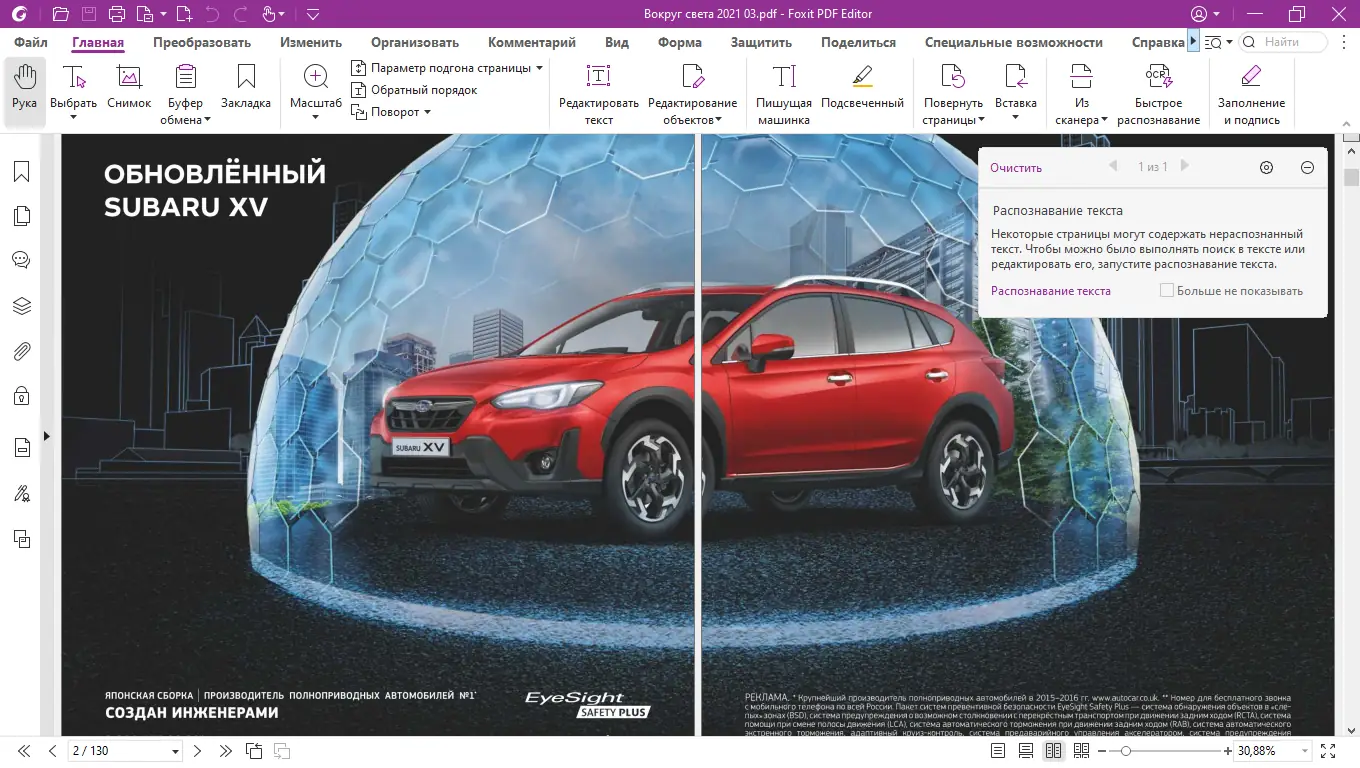1360x768 pixels.
Task: Open the Комментарий tab
Action: coord(532,42)
